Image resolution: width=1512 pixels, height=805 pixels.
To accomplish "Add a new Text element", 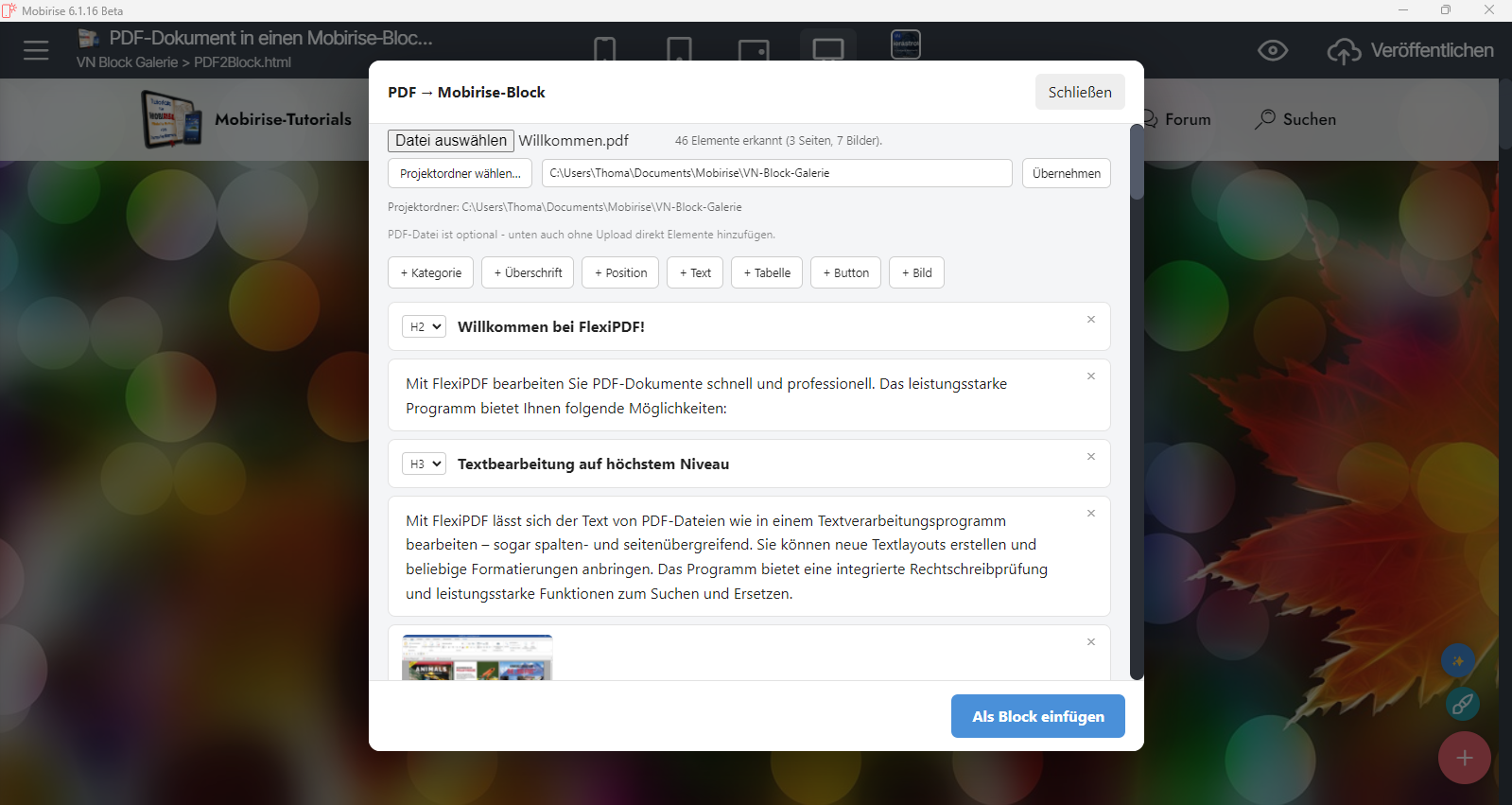I will point(695,272).
